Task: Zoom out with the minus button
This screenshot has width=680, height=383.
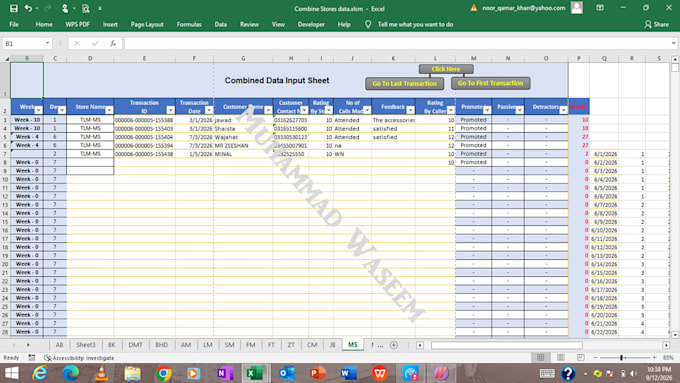Action: click(596, 357)
